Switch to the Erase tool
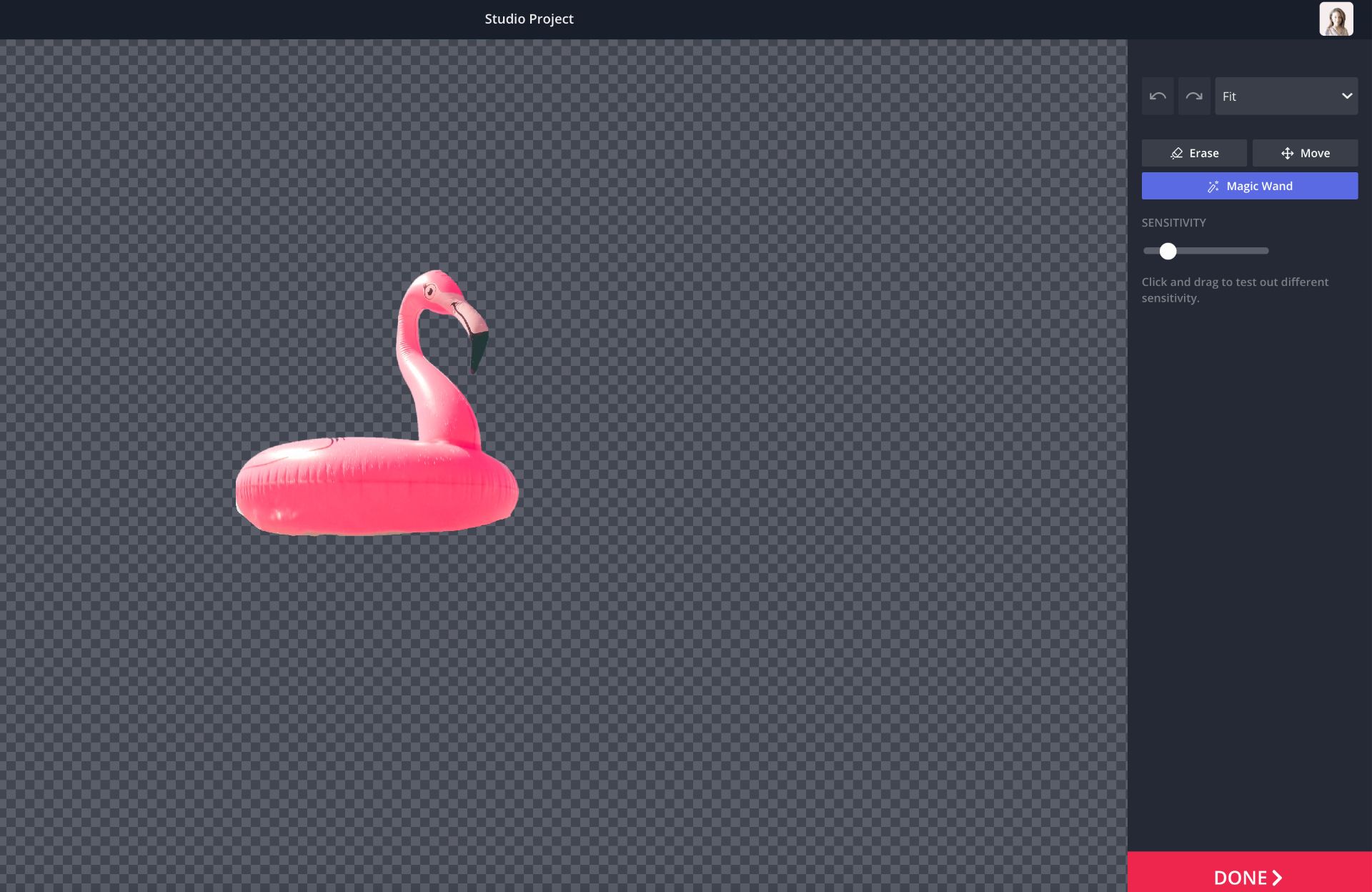 (1193, 154)
